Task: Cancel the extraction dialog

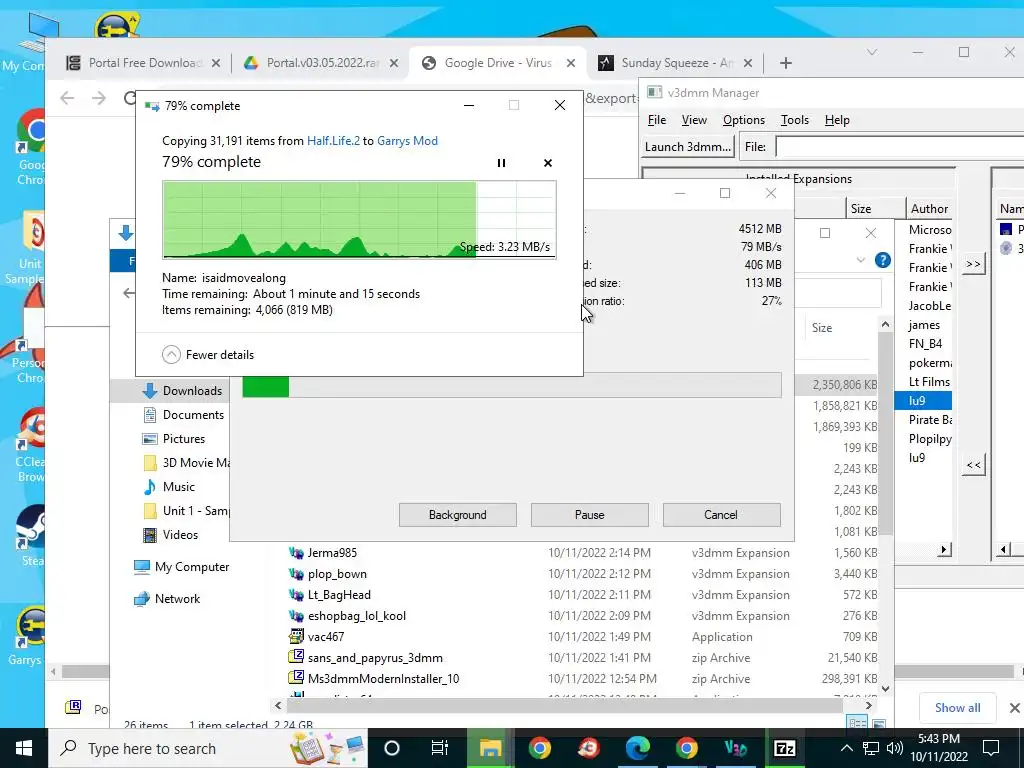Action: coord(721,515)
